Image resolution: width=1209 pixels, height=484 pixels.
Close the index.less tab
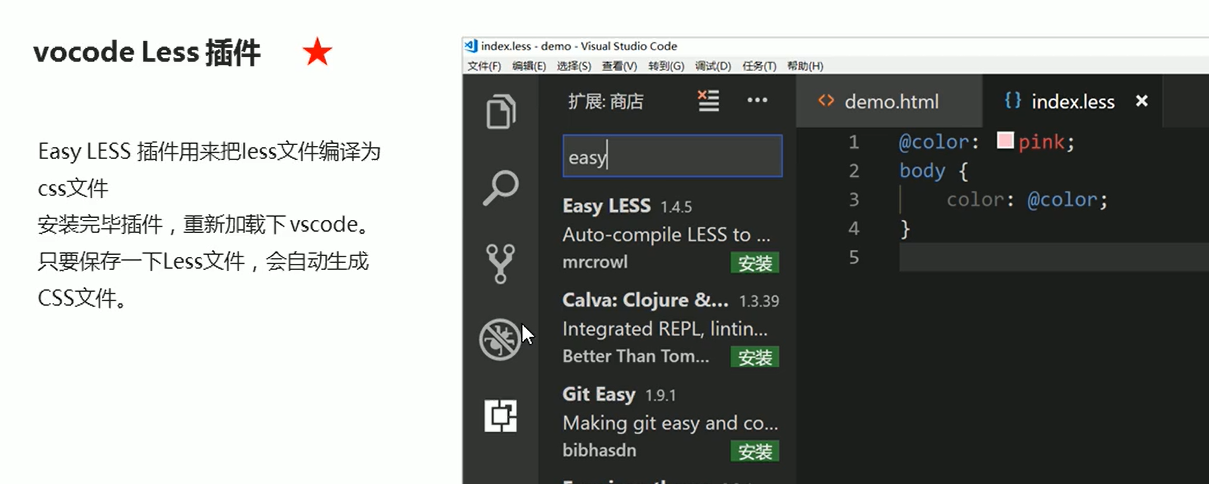(1142, 101)
